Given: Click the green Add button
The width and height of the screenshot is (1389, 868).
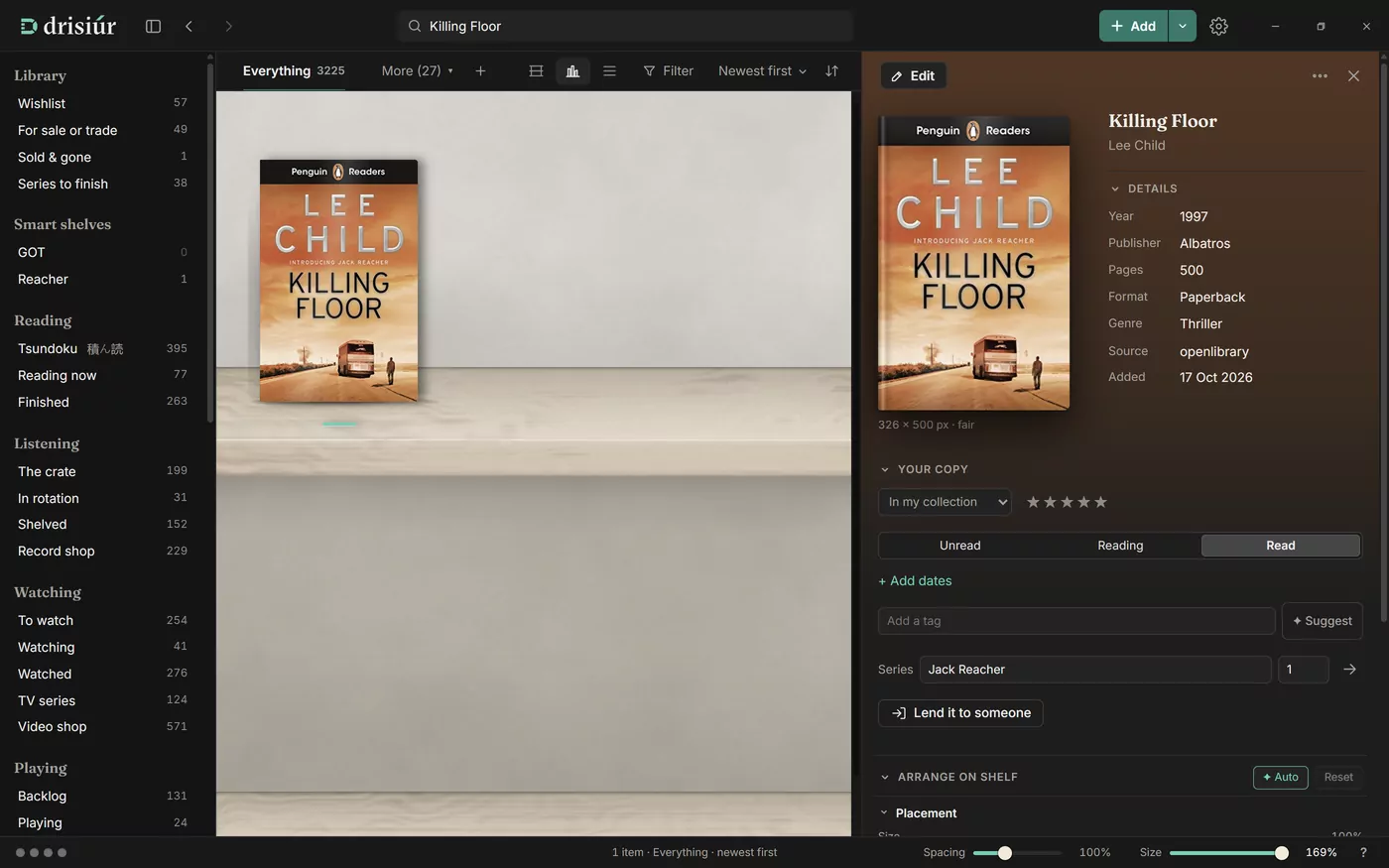Looking at the screenshot, I should [x=1133, y=26].
